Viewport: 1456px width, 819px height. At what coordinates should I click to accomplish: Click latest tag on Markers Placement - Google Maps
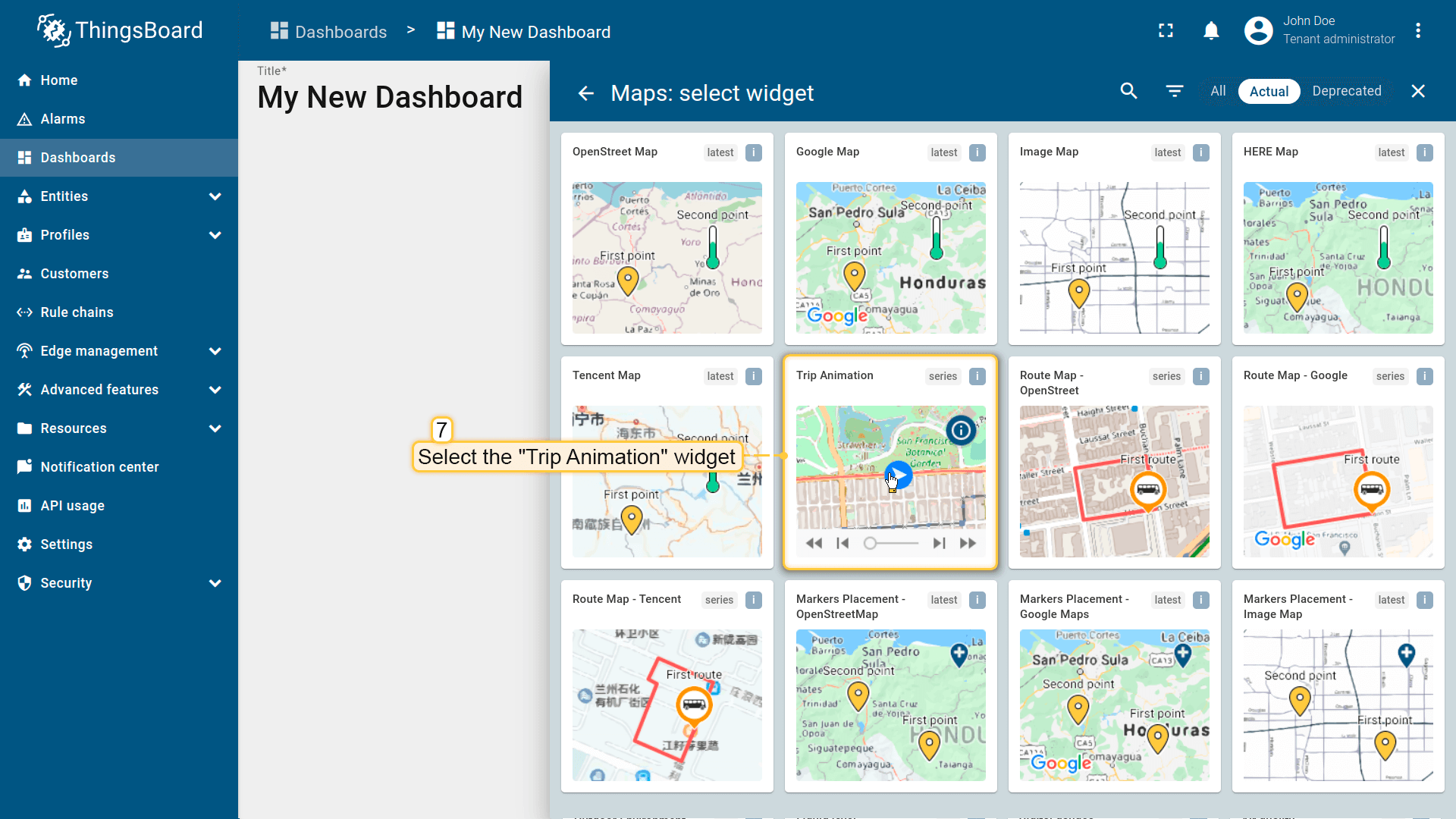(1168, 600)
